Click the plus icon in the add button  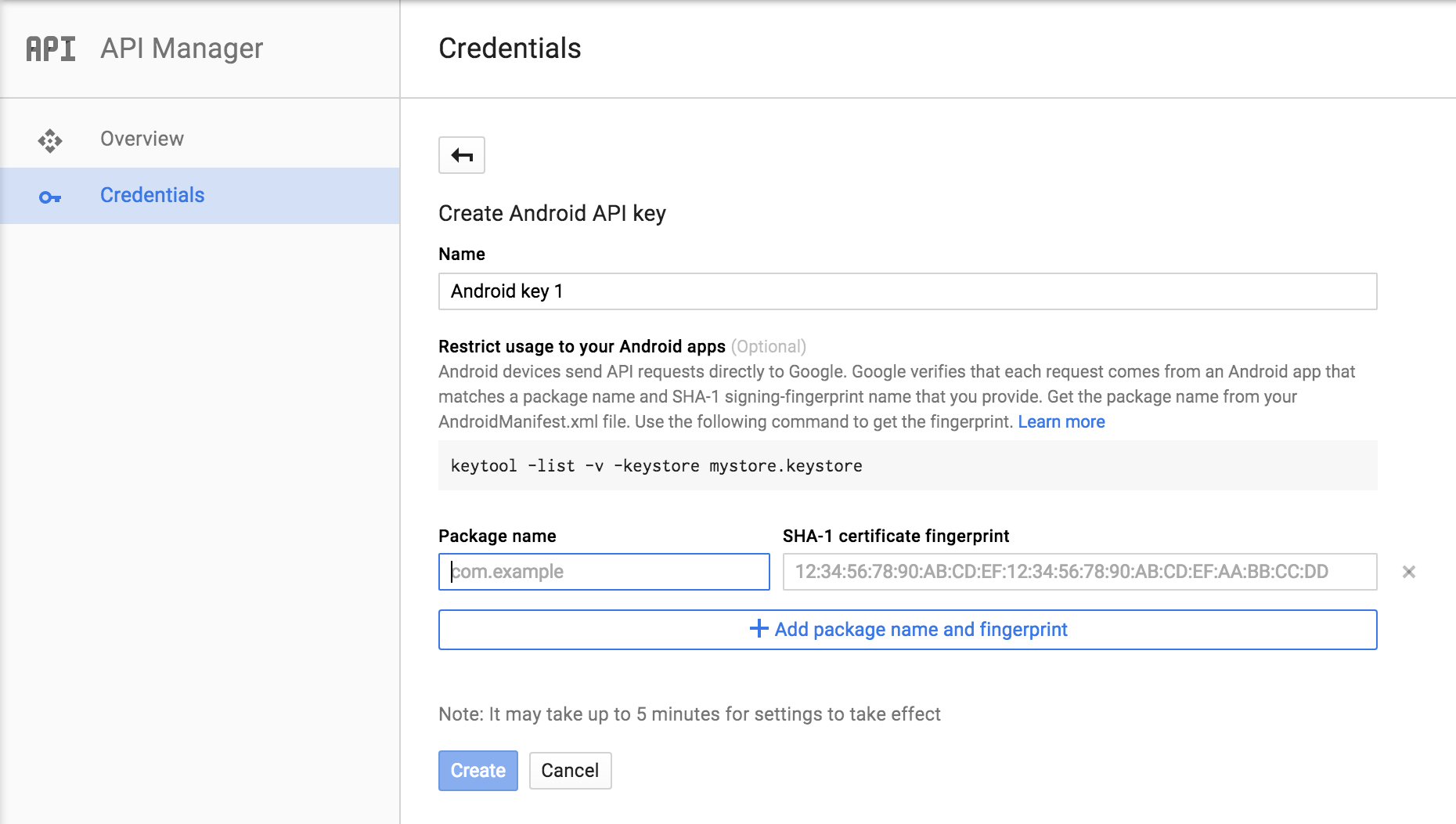point(759,629)
